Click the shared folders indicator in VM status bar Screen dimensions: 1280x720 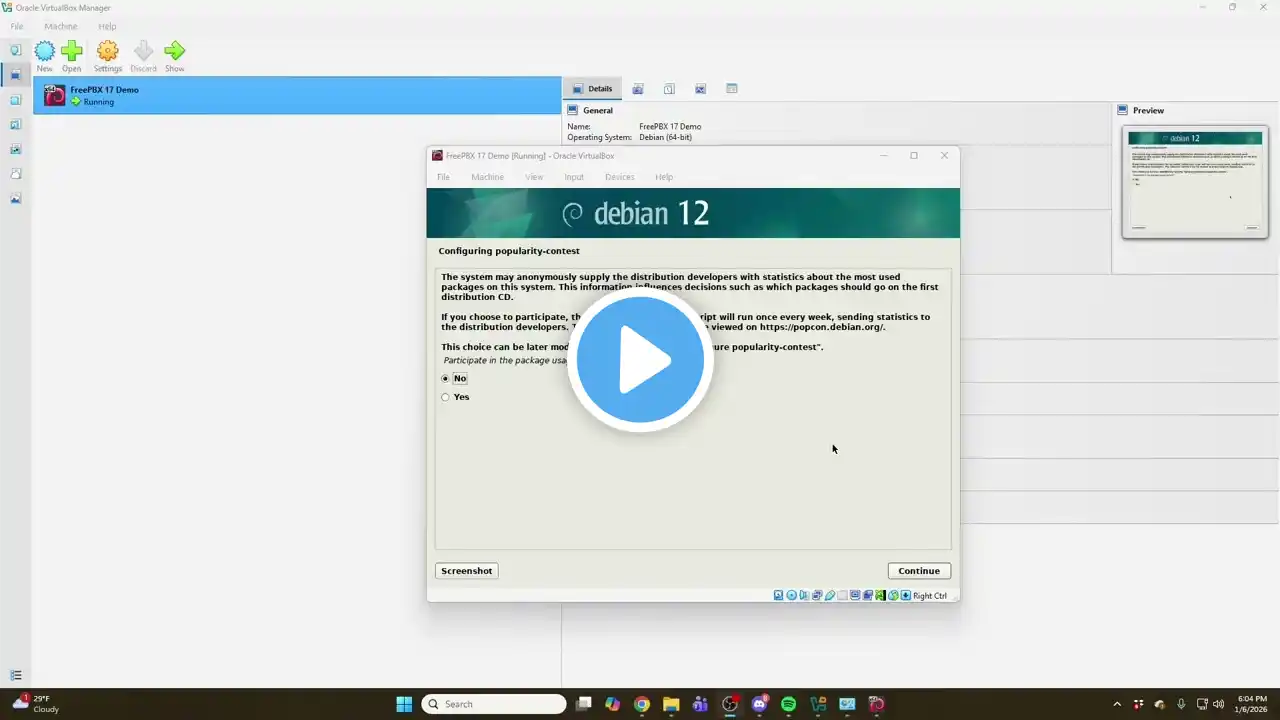(843, 595)
